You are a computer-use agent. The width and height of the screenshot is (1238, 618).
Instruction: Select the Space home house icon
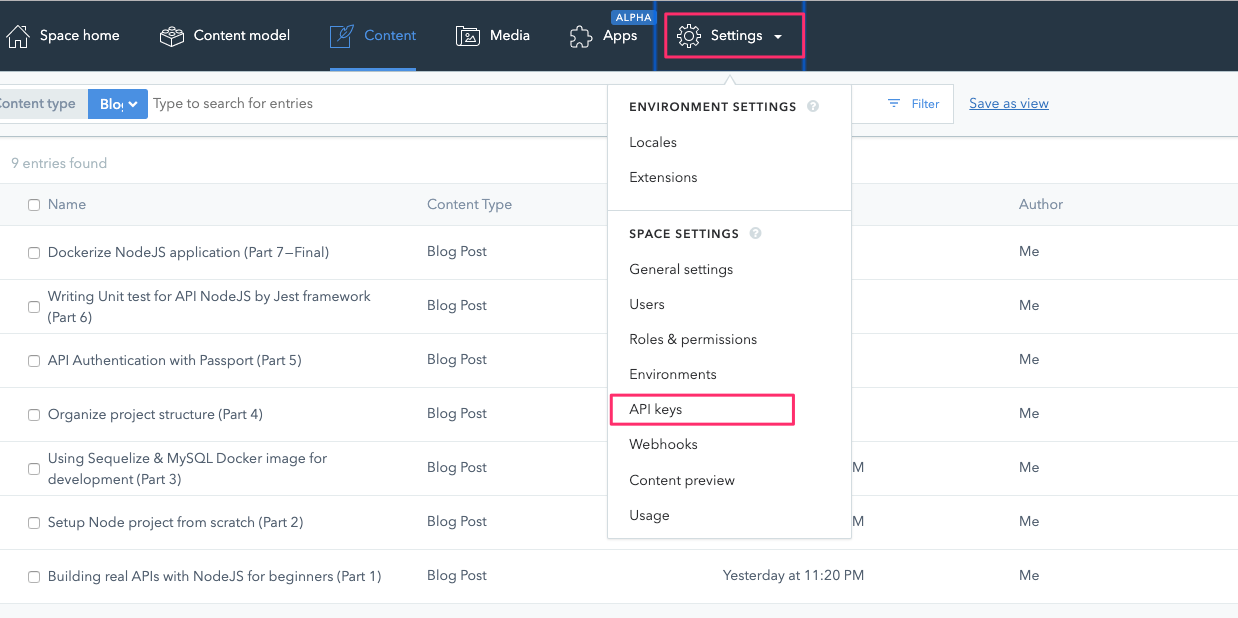point(17,35)
